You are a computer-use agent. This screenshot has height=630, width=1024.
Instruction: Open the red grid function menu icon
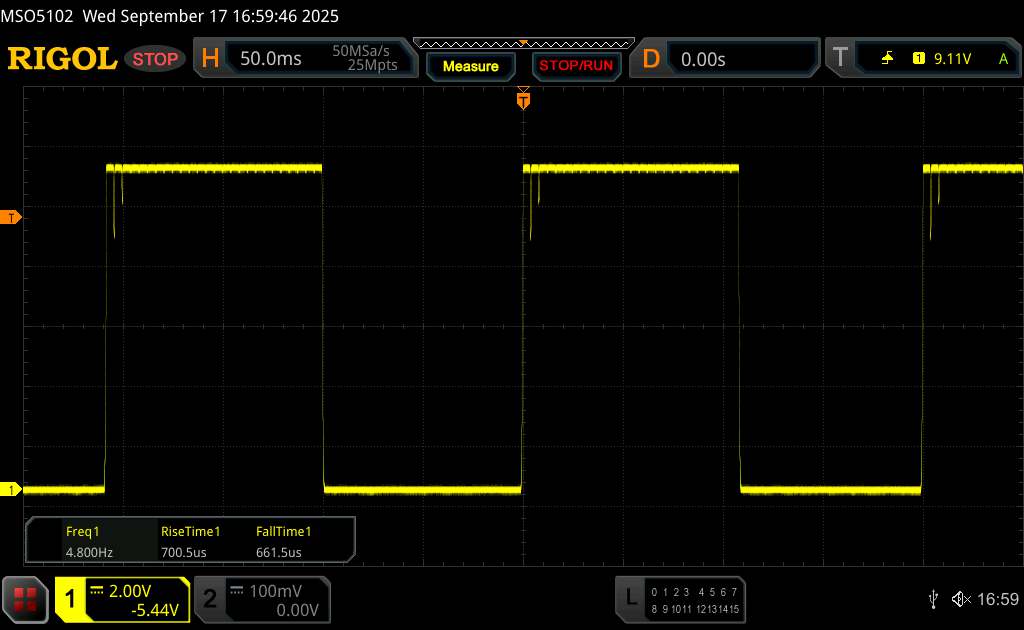pos(26,599)
